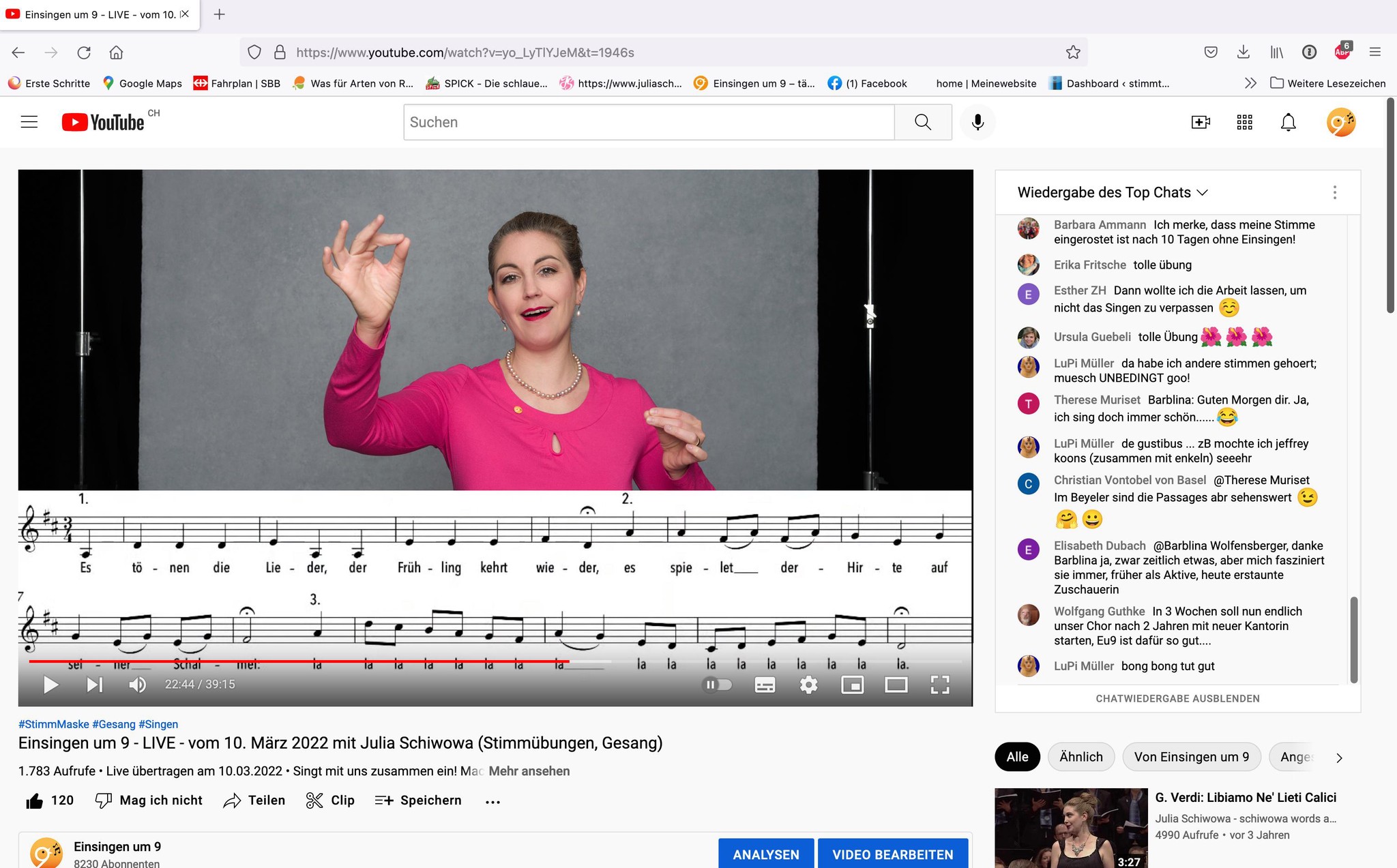Click the YouTube notifications bell
The height and width of the screenshot is (868, 1397).
[x=1288, y=123]
